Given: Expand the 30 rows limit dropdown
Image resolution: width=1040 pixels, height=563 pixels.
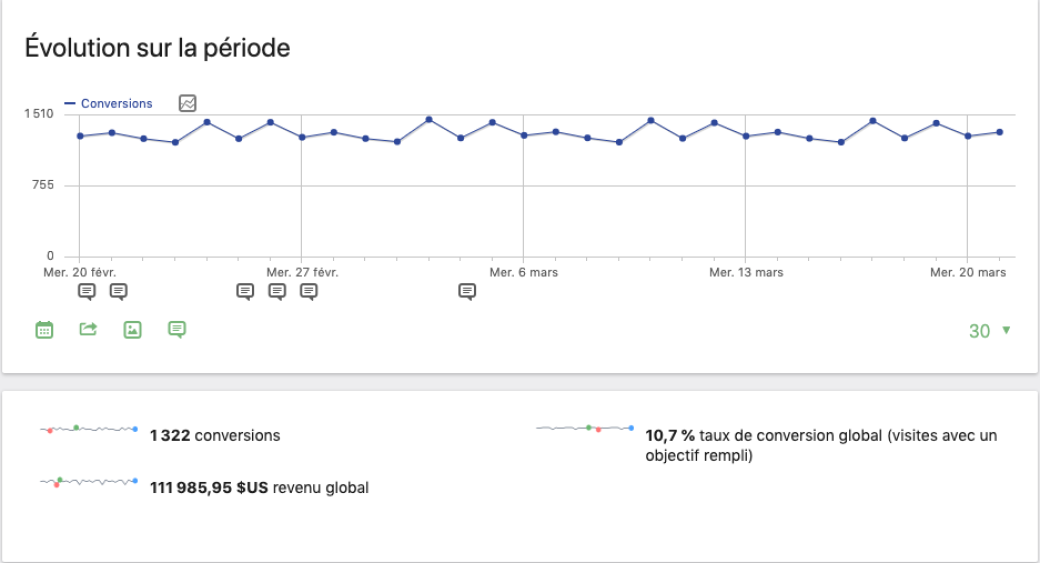Looking at the screenshot, I should coord(990,331).
